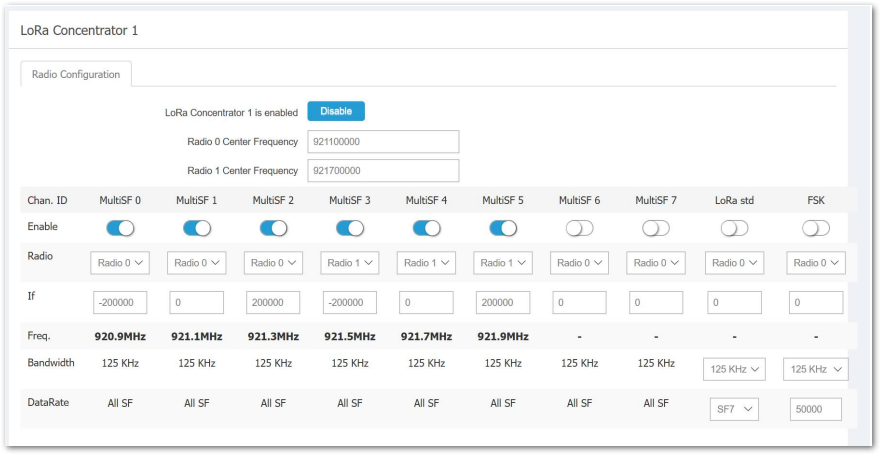
Task: Select the Radio 1 Center Frequency input
Action: point(383,171)
